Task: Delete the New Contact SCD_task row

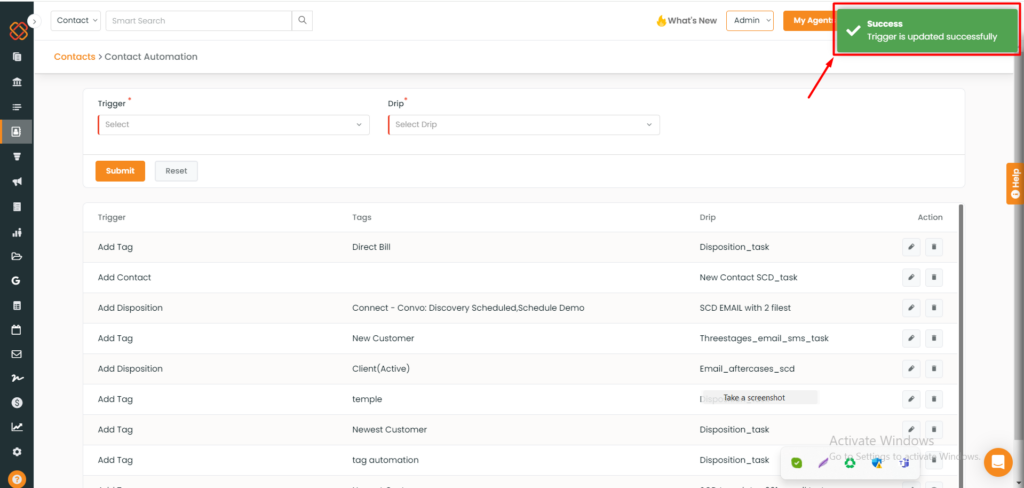Action: [934, 278]
